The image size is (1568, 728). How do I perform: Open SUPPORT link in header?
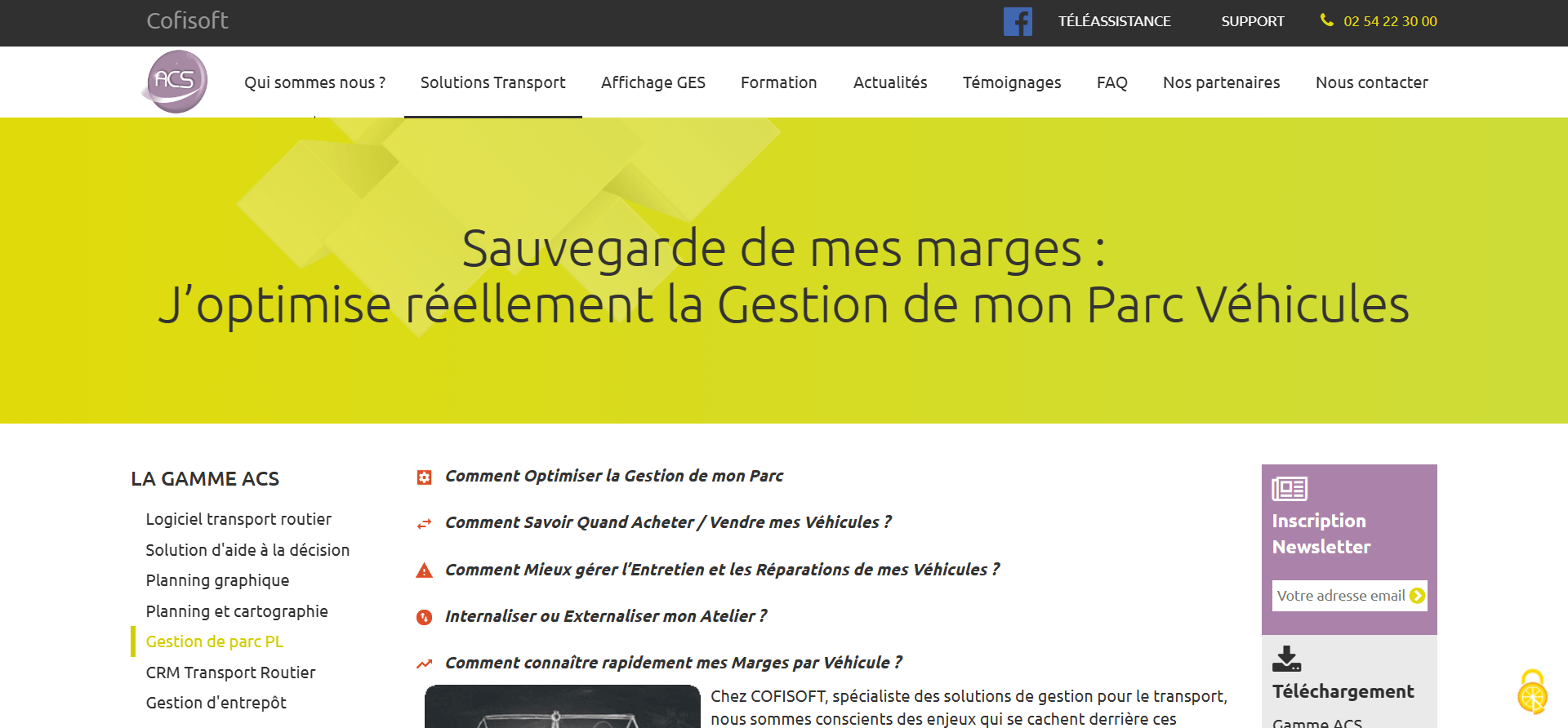[x=1252, y=21]
